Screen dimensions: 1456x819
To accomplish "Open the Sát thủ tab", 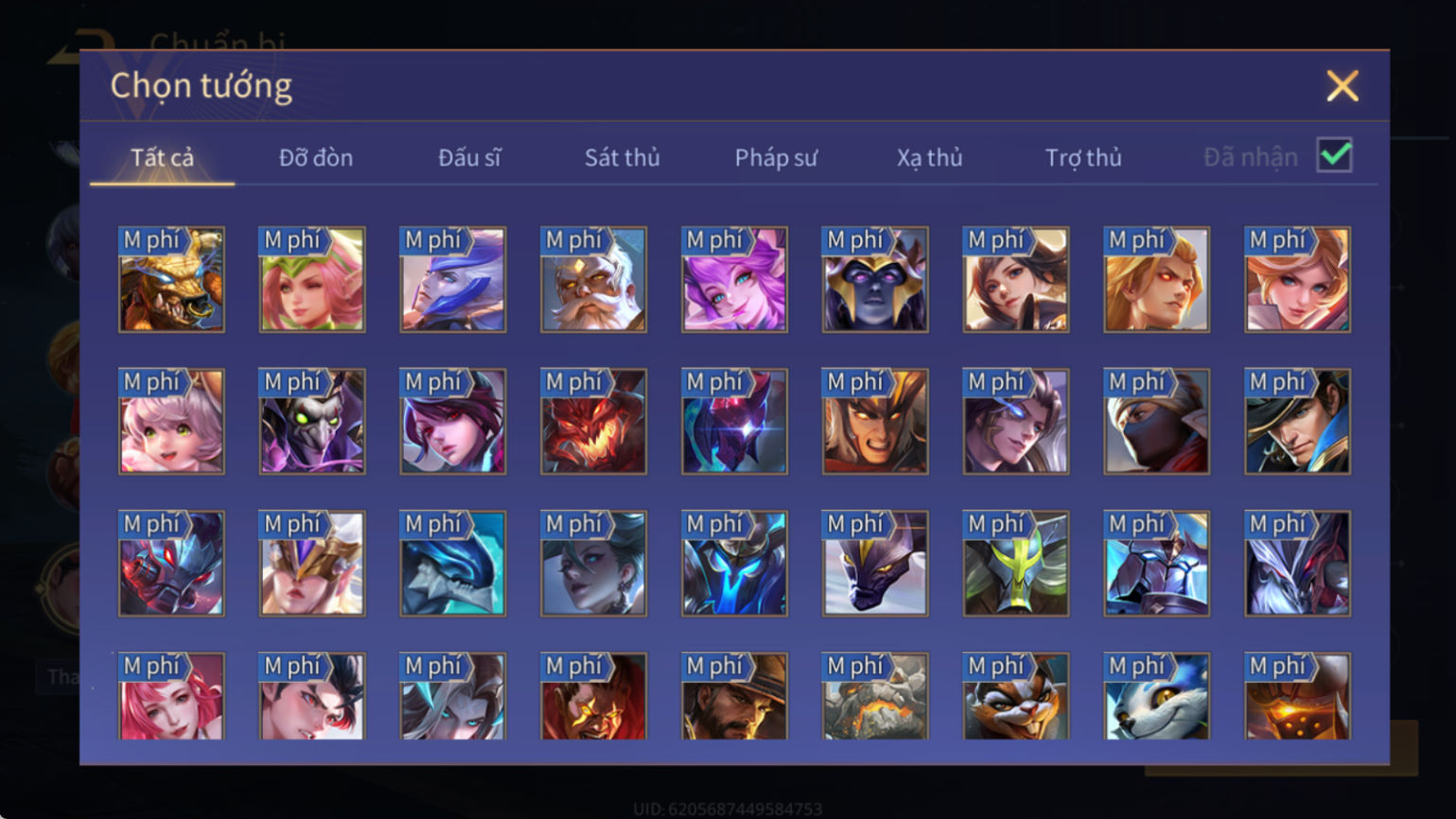I will (x=622, y=158).
